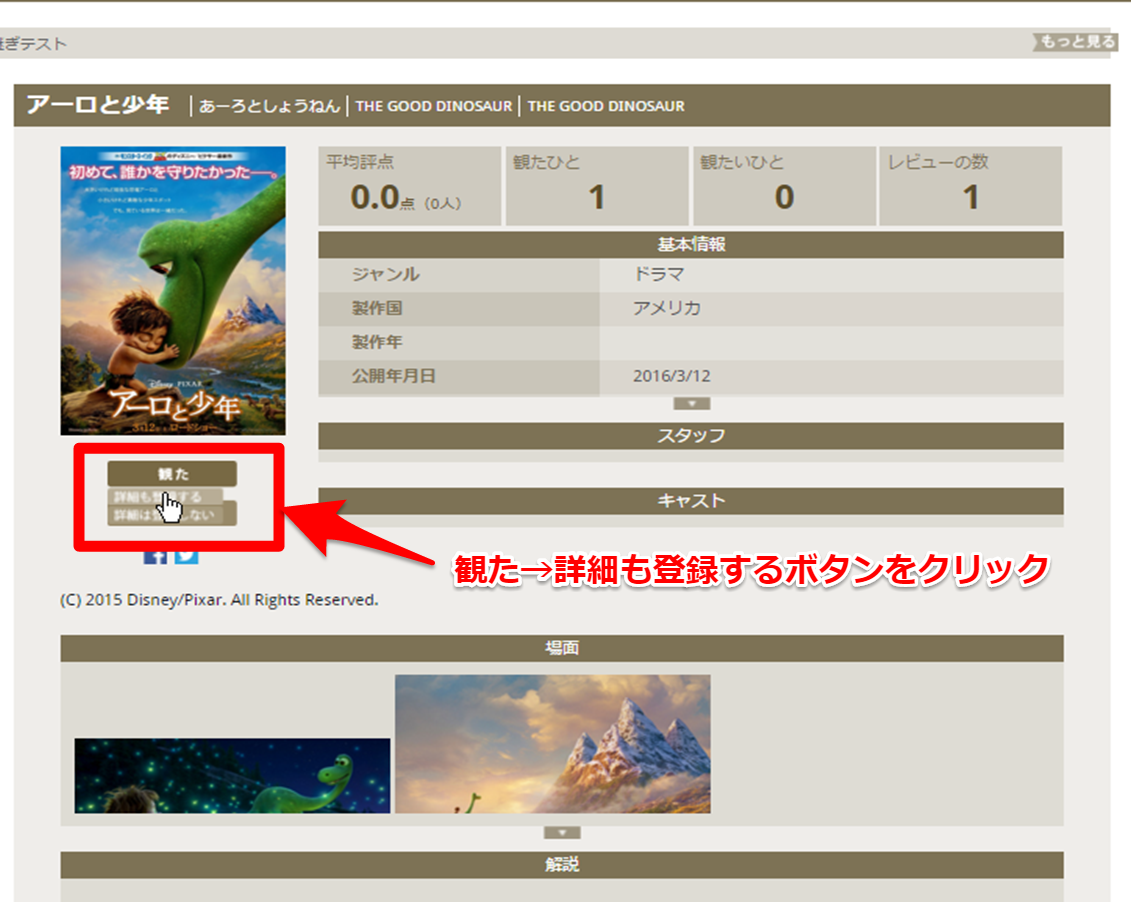Click the レビューの数 count box
The height and width of the screenshot is (902, 1131).
(x=970, y=186)
